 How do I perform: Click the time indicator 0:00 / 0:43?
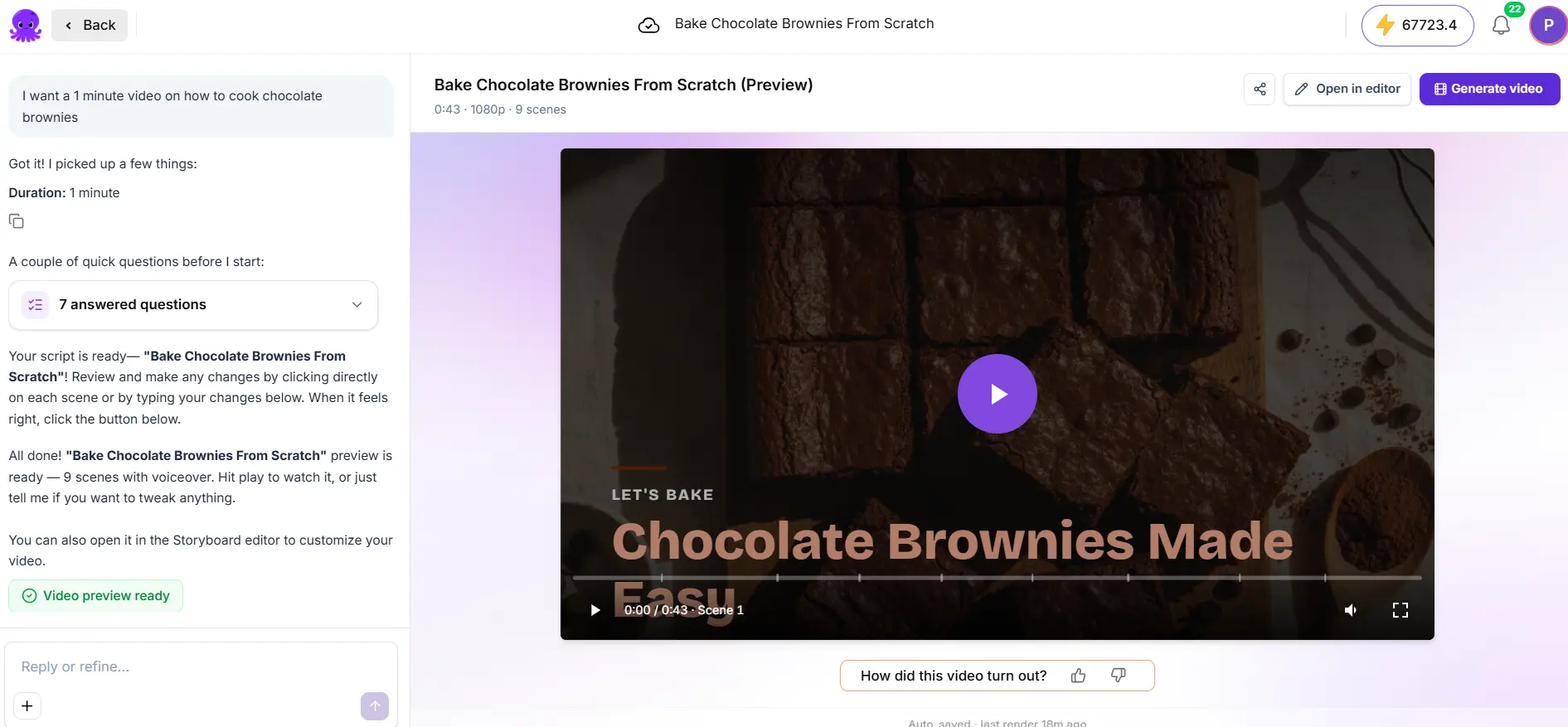click(x=656, y=610)
